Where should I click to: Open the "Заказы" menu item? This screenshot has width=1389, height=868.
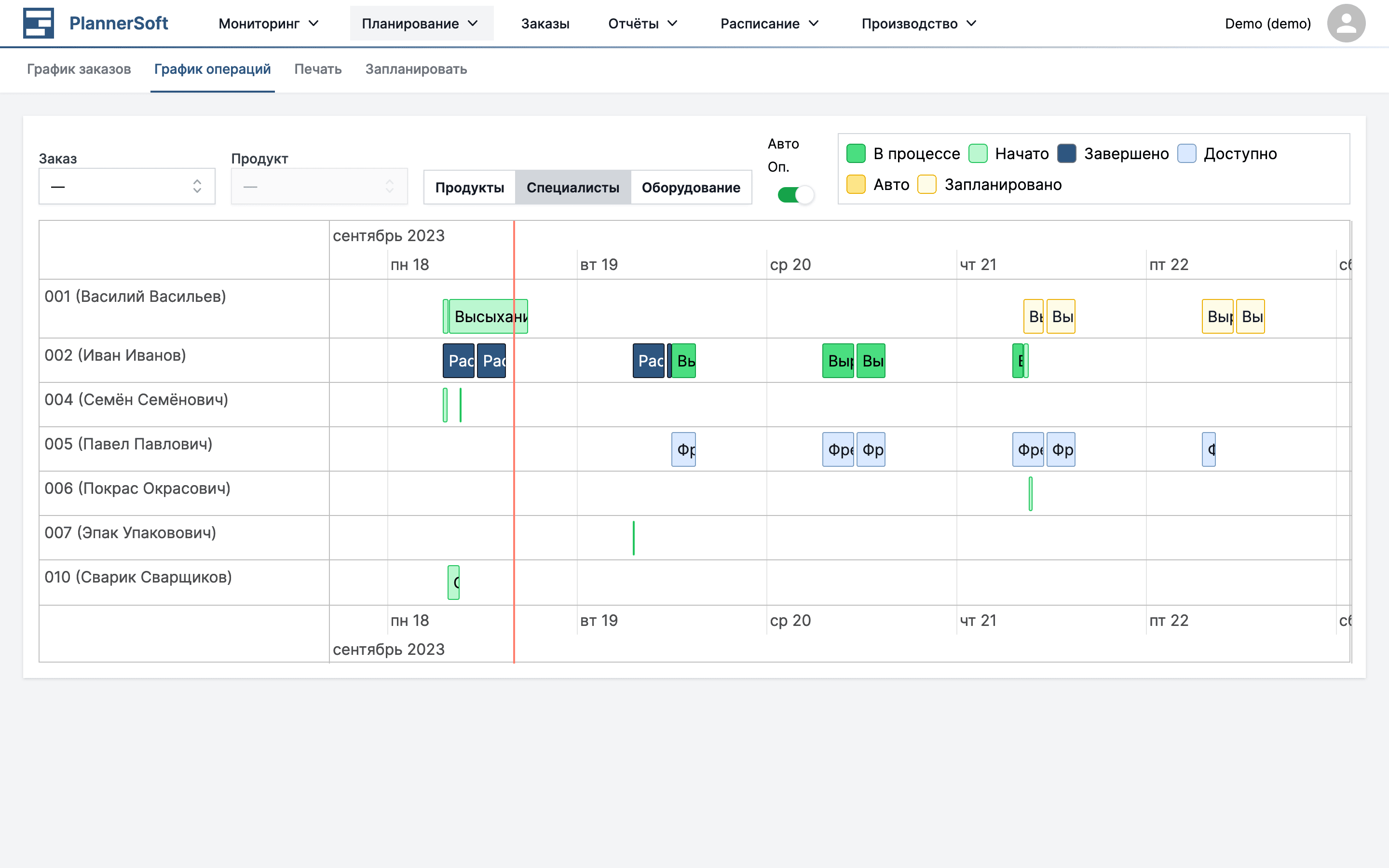545,24
